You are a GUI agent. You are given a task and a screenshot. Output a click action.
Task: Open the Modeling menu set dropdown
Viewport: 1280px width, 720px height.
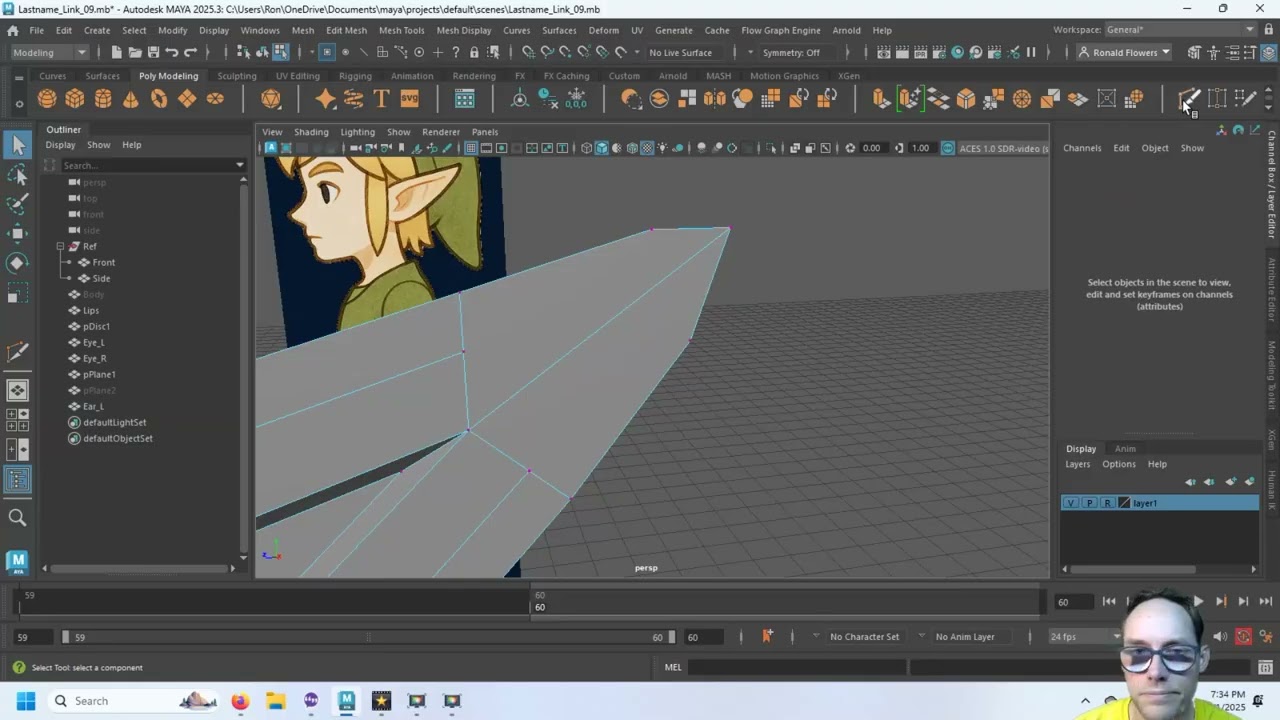point(52,52)
